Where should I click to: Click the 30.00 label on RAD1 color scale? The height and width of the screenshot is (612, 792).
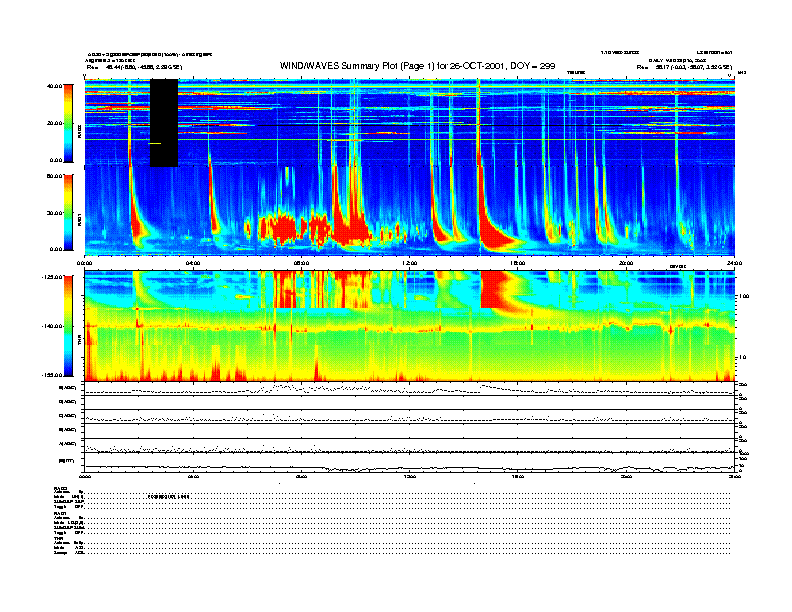point(54,213)
